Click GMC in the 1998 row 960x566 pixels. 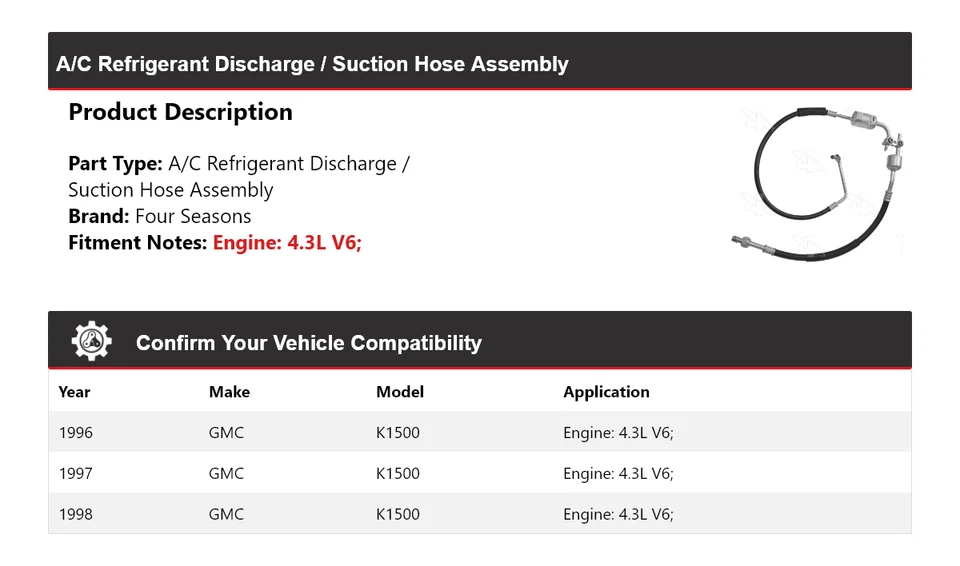click(x=226, y=514)
